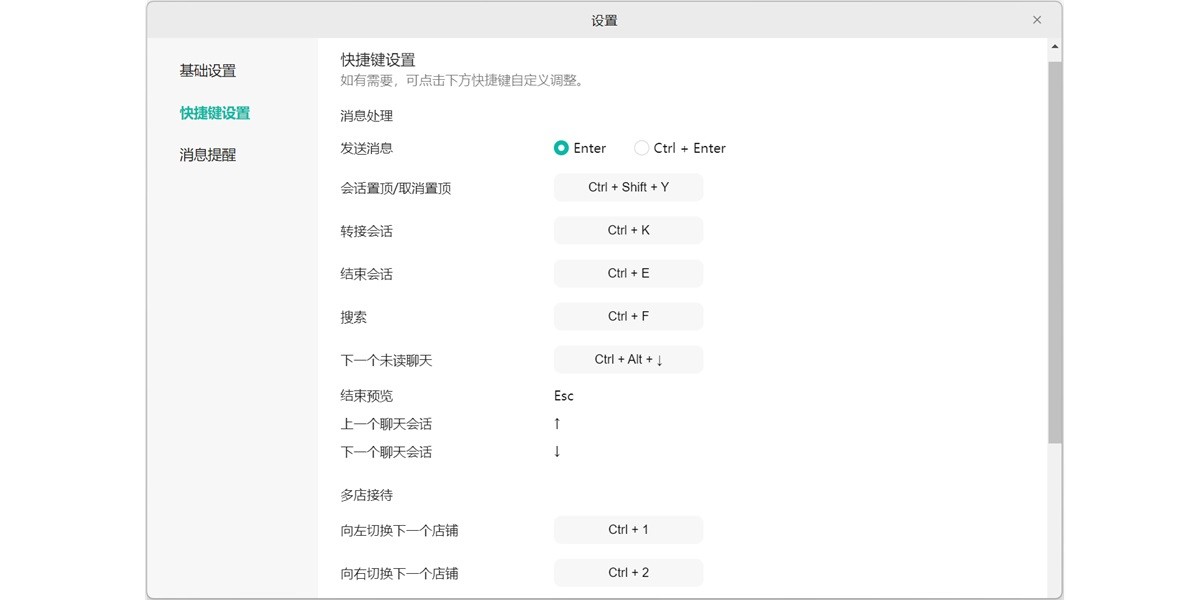Switch send message shortcut to Ctrl + Enter
Image resolution: width=1200 pixels, height=600 pixels.
pyautogui.click(x=641, y=148)
